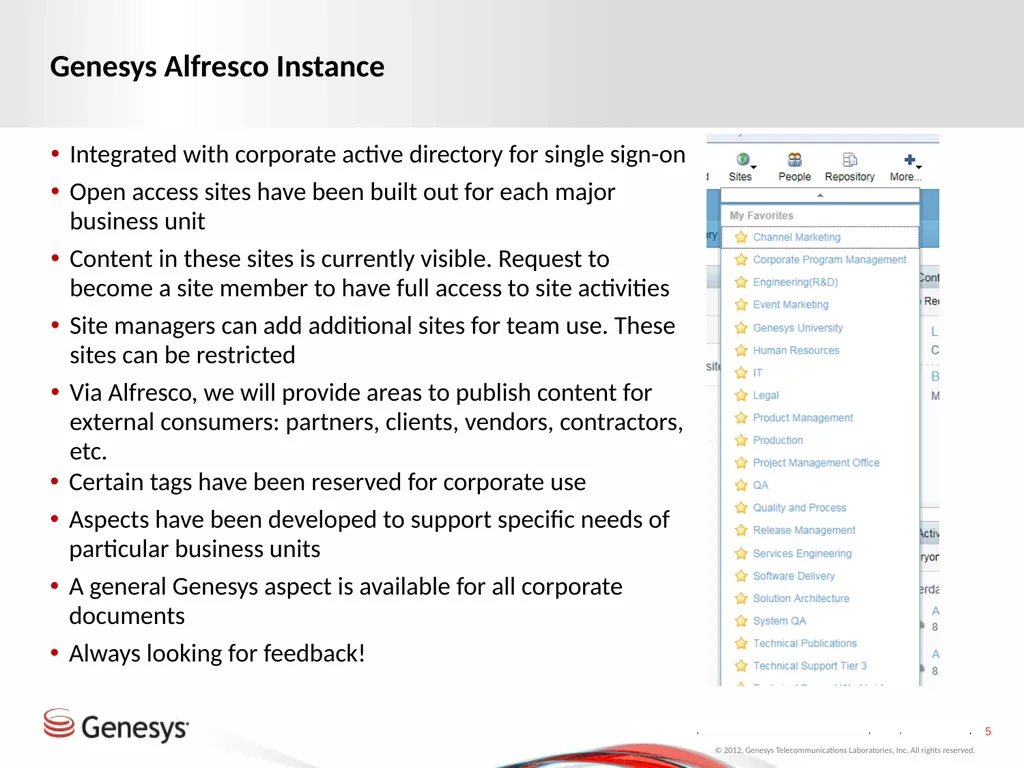Open the Sites menu label
This screenshot has height=768, width=1024.
point(740,177)
